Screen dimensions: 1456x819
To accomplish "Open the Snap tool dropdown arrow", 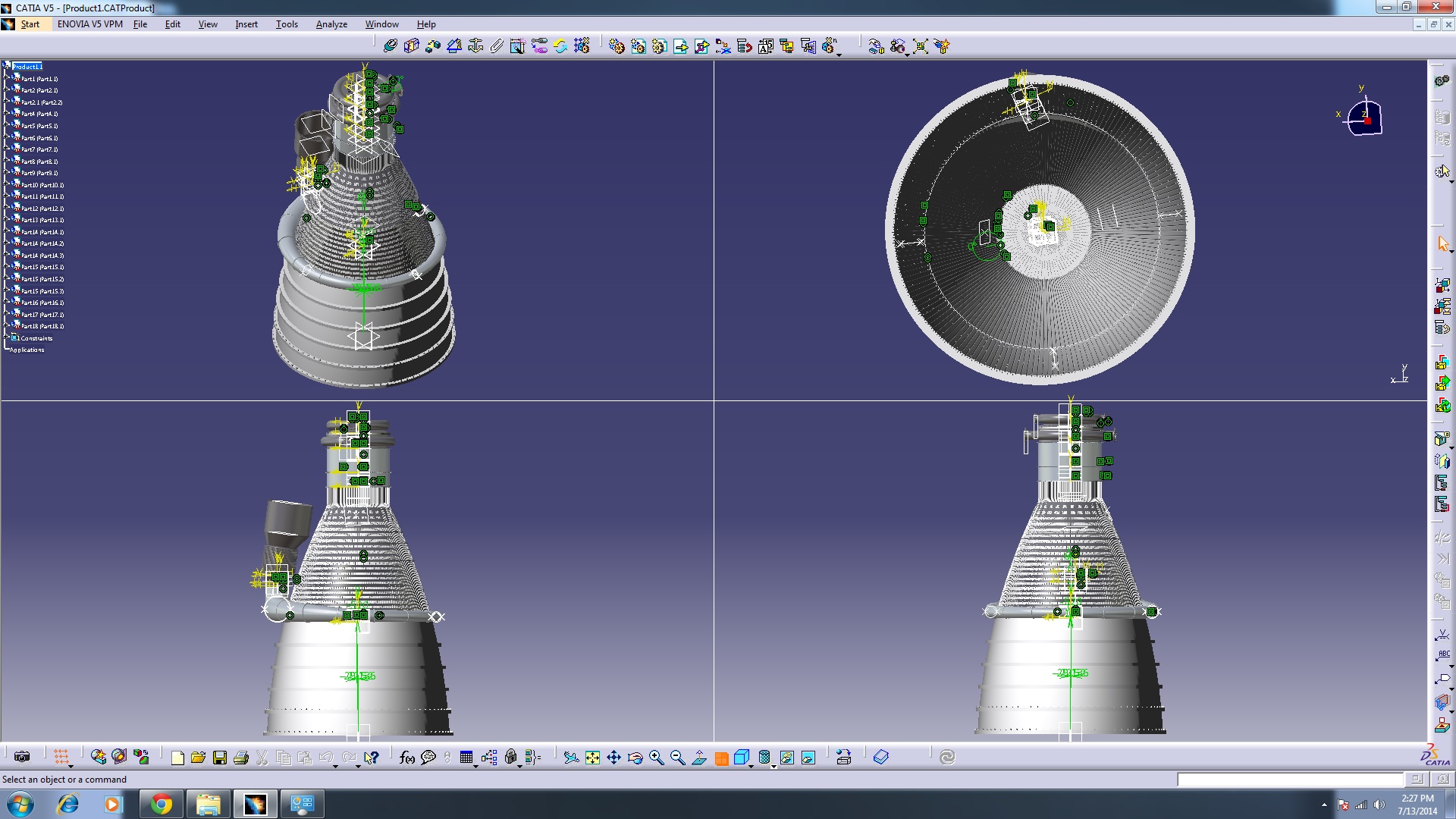I will (908, 55).
